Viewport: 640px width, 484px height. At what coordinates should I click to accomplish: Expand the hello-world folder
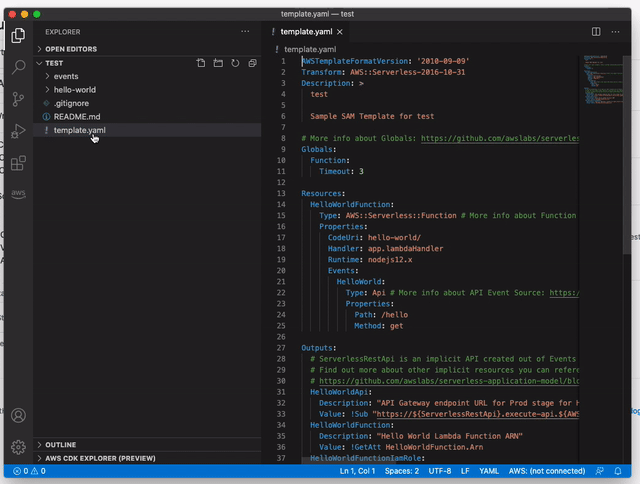75,90
